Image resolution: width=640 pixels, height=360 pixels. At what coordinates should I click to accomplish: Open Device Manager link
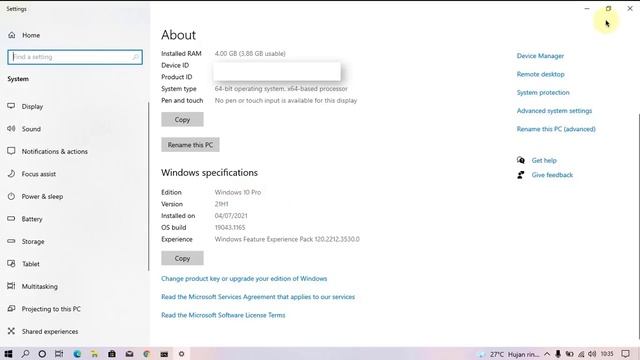(x=540, y=56)
